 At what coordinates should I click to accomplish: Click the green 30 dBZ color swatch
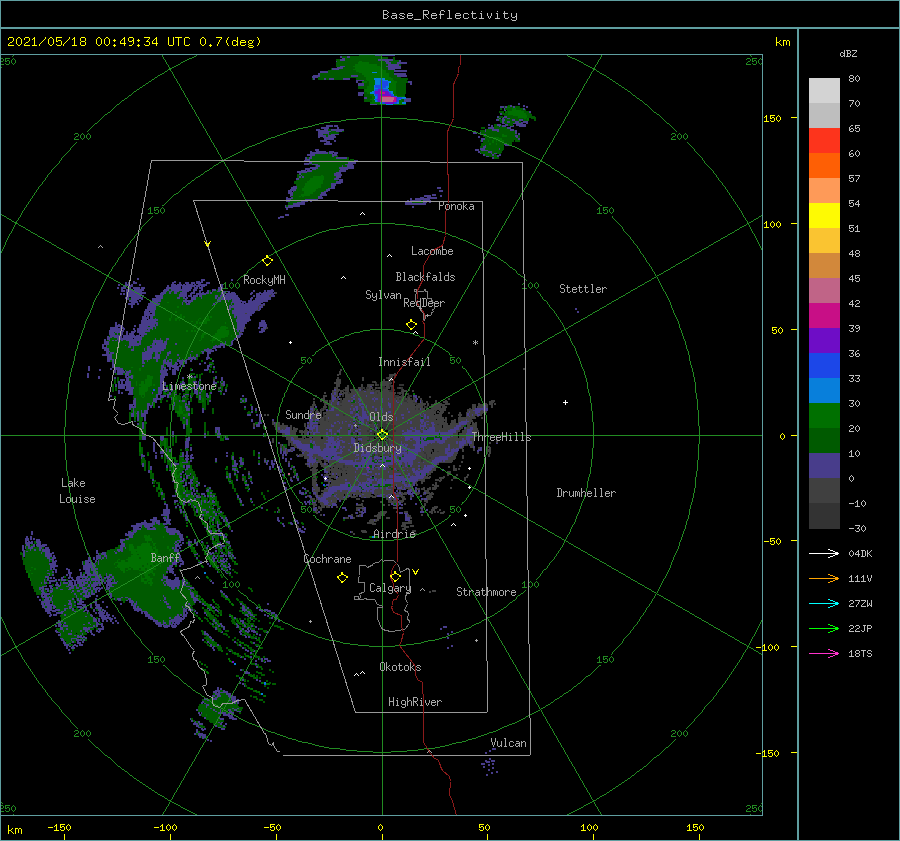(x=824, y=416)
